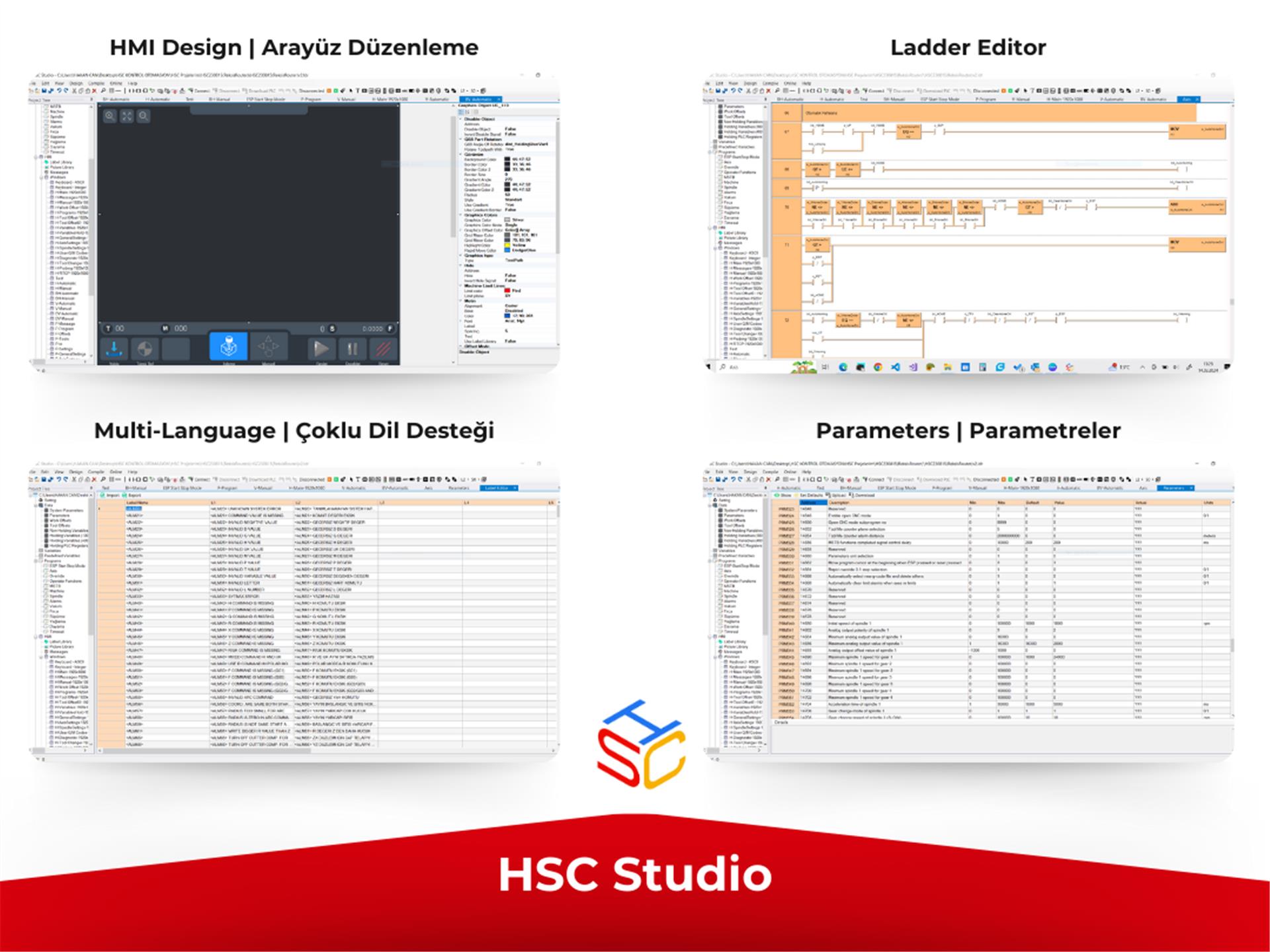
Task: Open Edge from Ladder Editor taskbar
Action: (843, 367)
